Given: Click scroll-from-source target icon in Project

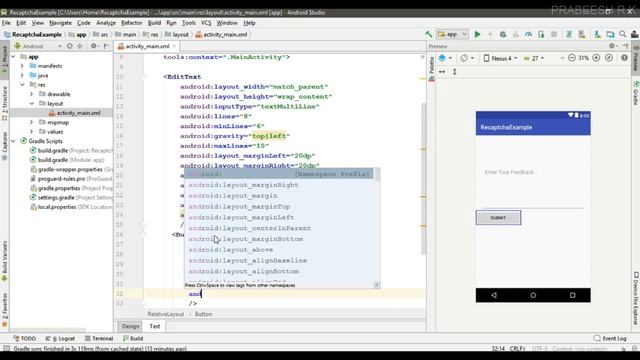Looking at the screenshot, I should [69, 46].
